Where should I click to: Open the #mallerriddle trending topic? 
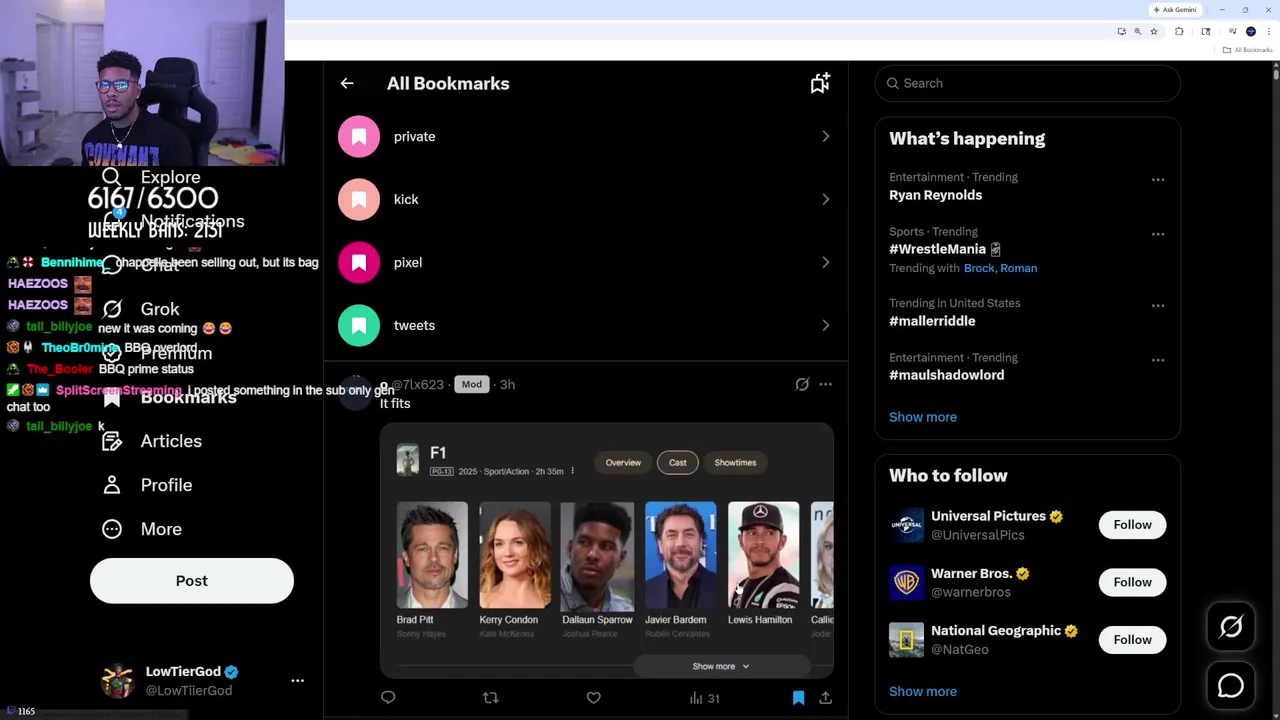pos(932,321)
